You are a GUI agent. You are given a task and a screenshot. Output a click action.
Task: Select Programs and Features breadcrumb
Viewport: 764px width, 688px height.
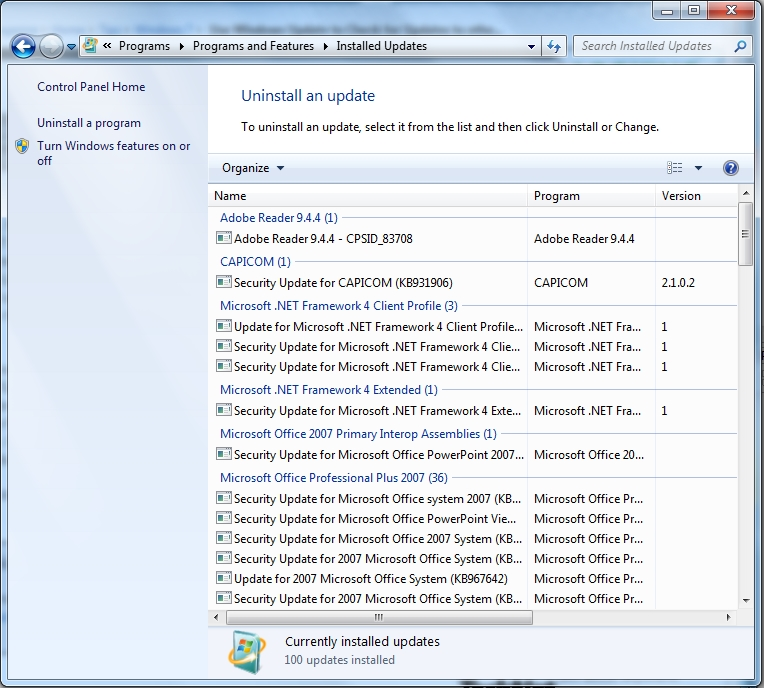(253, 46)
